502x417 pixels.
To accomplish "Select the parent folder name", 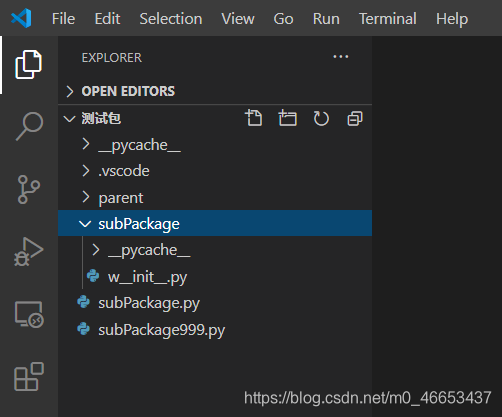I will point(121,198).
